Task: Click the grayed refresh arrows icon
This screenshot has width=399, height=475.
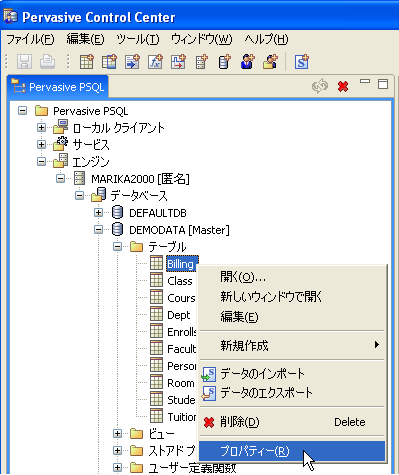Action: pos(320,87)
